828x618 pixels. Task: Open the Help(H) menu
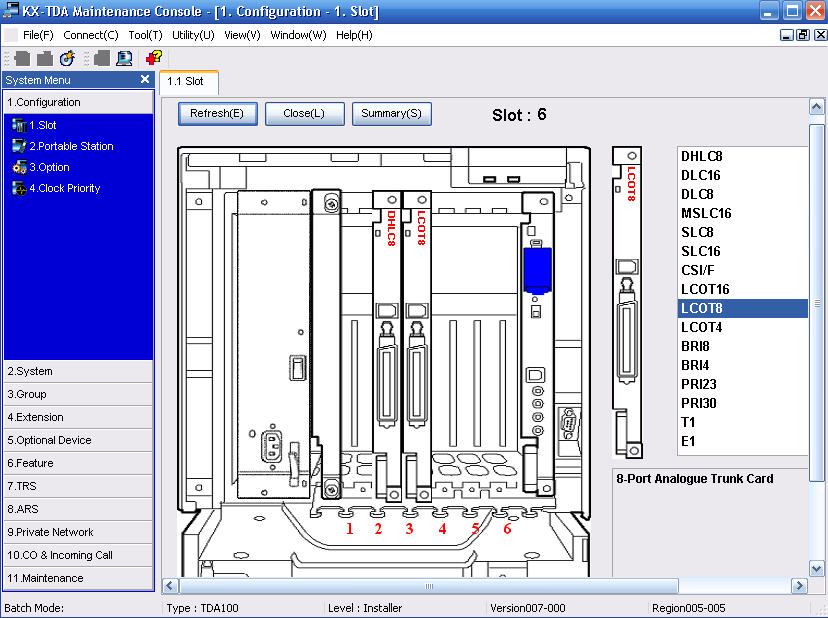pos(354,35)
